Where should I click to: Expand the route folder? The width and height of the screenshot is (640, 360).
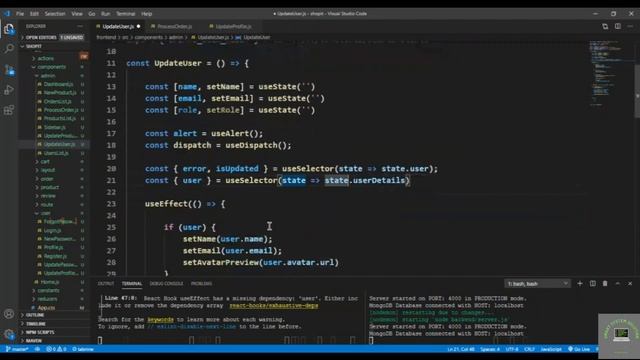pos(47,204)
